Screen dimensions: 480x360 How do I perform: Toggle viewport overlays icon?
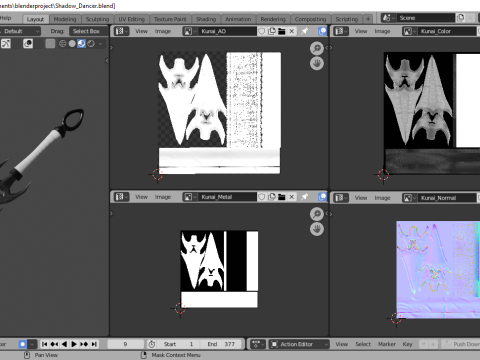tap(28, 44)
